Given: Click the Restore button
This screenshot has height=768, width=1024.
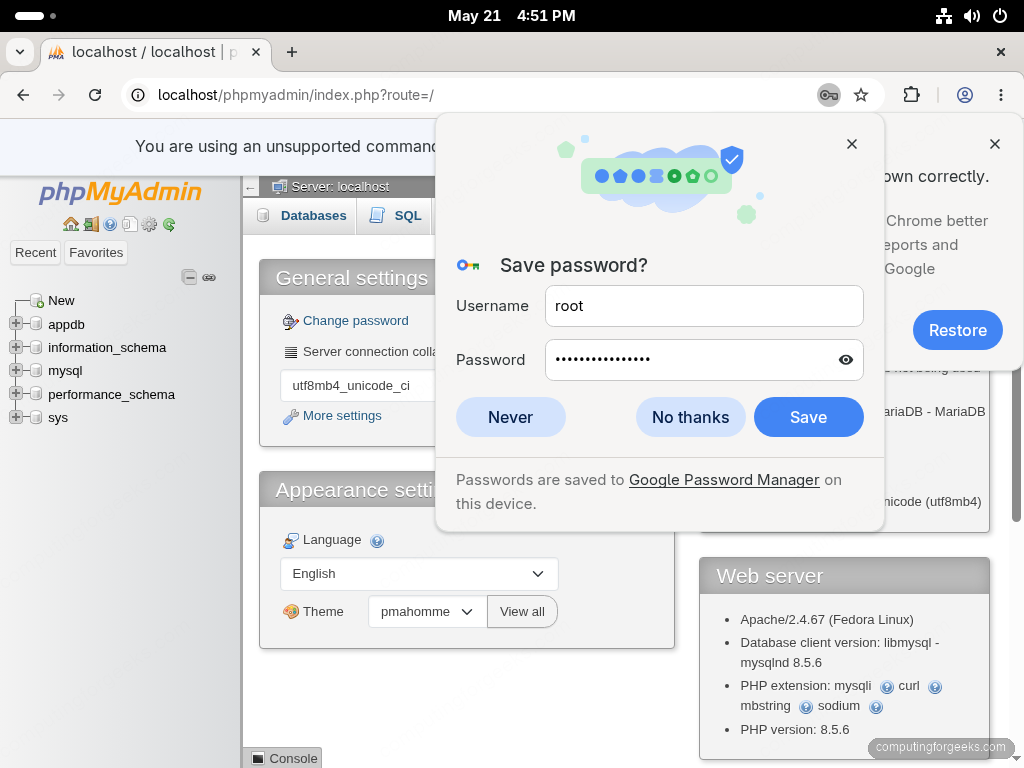Looking at the screenshot, I should (x=957, y=330).
